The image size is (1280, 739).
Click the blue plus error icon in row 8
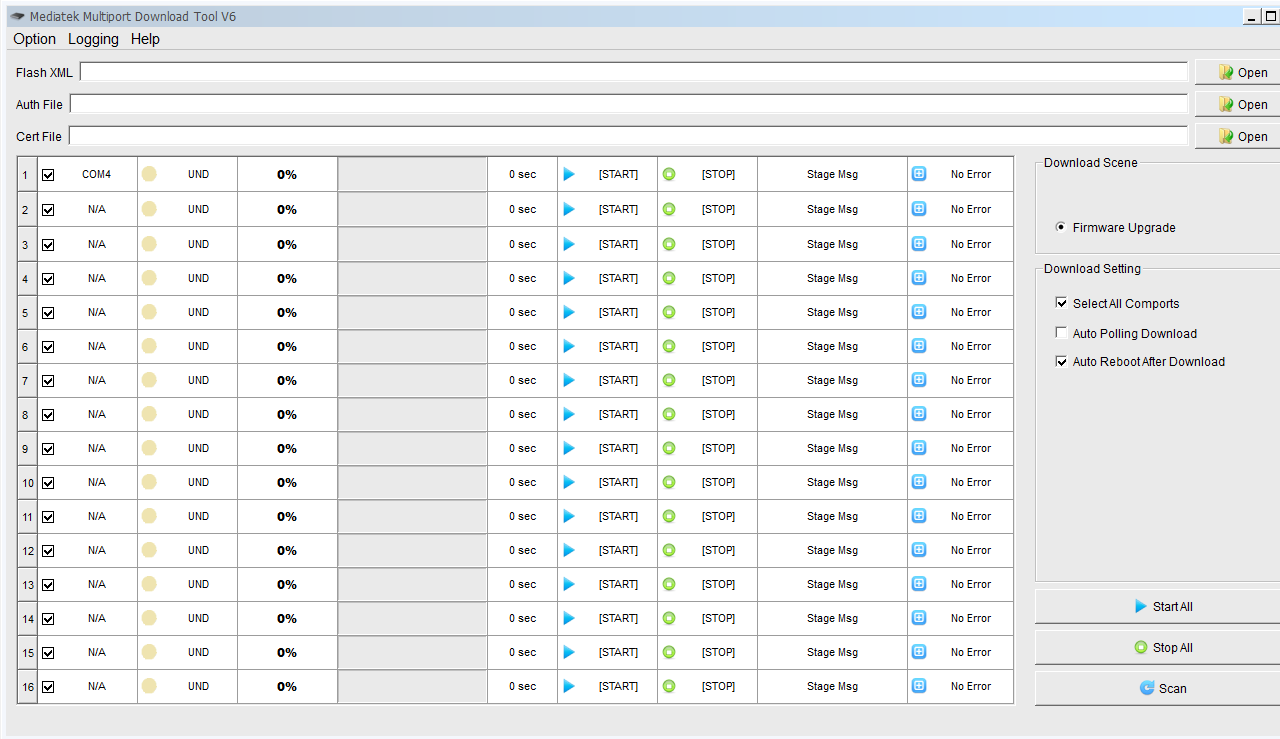click(x=919, y=414)
